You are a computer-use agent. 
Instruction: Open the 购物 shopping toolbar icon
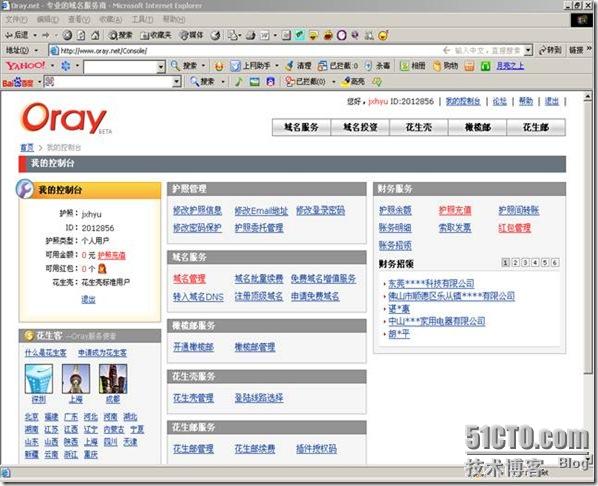click(x=445, y=66)
